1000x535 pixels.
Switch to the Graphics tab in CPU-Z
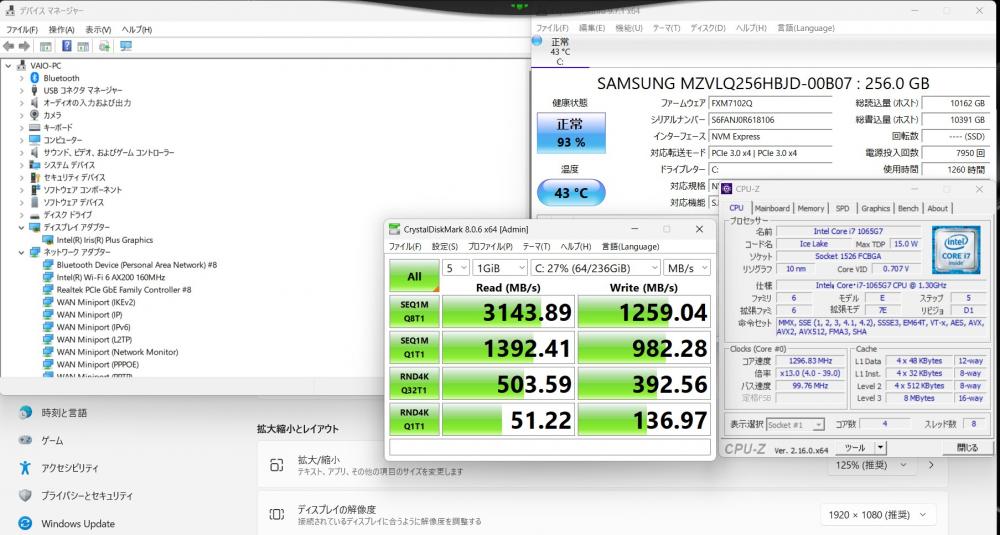(875, 209)
